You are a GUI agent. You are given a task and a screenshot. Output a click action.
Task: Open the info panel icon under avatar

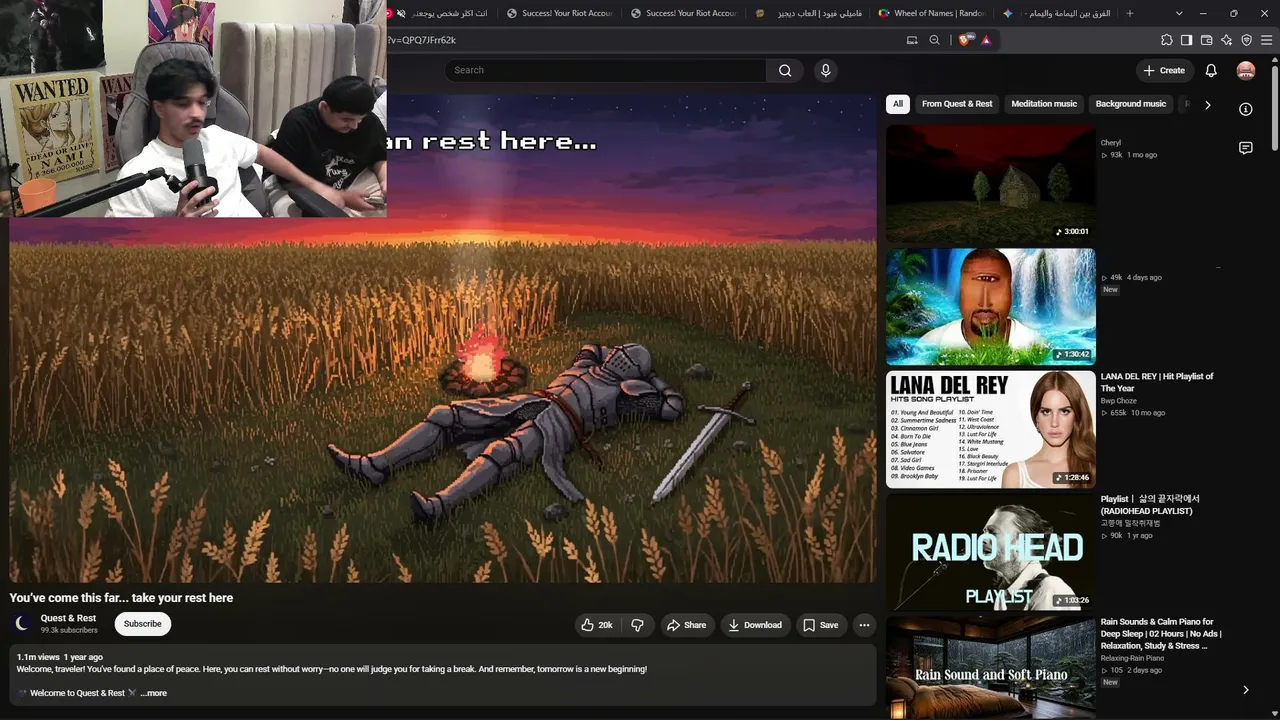click(1246, 109)
